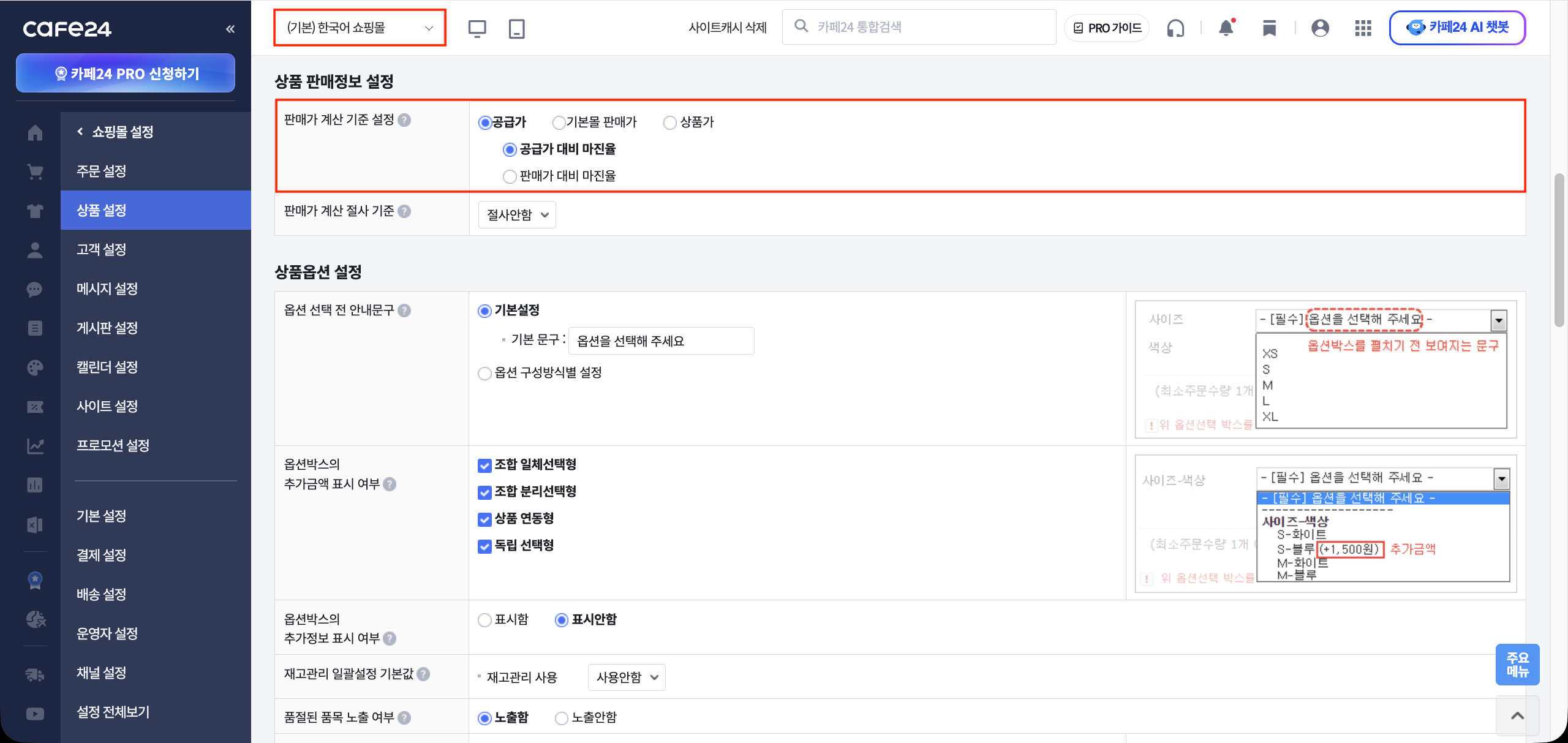Uncheck 상품 연동형 checkbox
The width and height of the screenshot is (1568, 743).
pyautogui.click(x=484, y=519)
